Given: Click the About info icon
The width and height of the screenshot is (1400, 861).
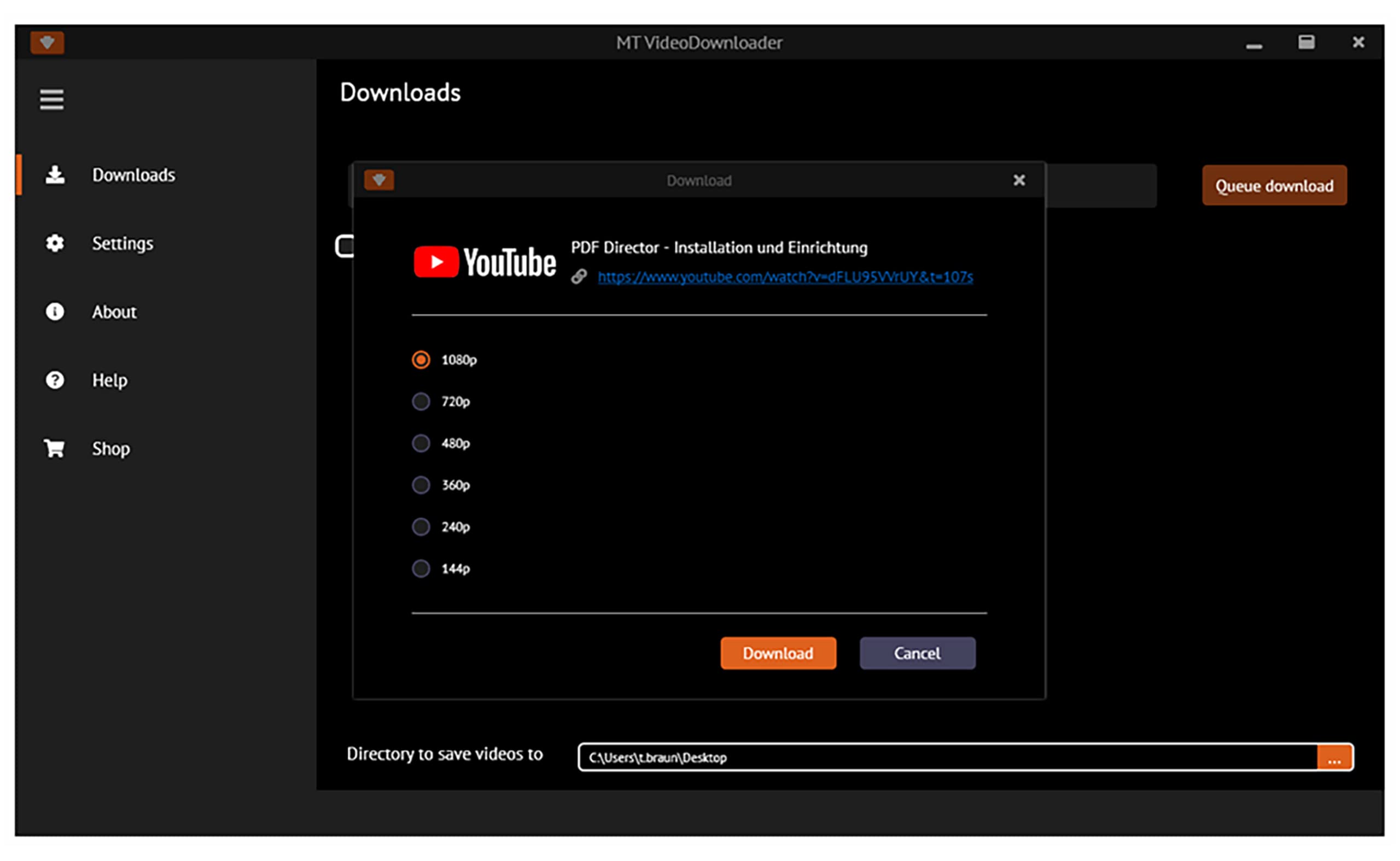Looking at the screenshot, I should (x=55, y=312).
